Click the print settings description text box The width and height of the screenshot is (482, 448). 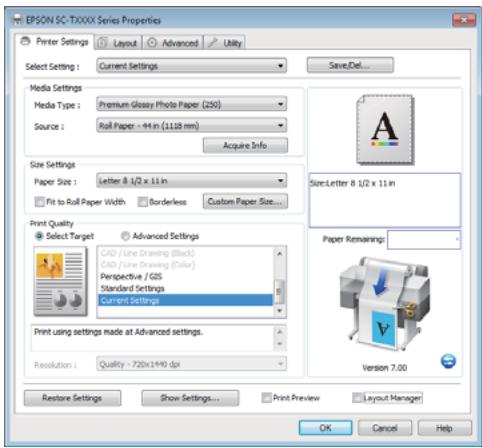(x=159, y=338)
